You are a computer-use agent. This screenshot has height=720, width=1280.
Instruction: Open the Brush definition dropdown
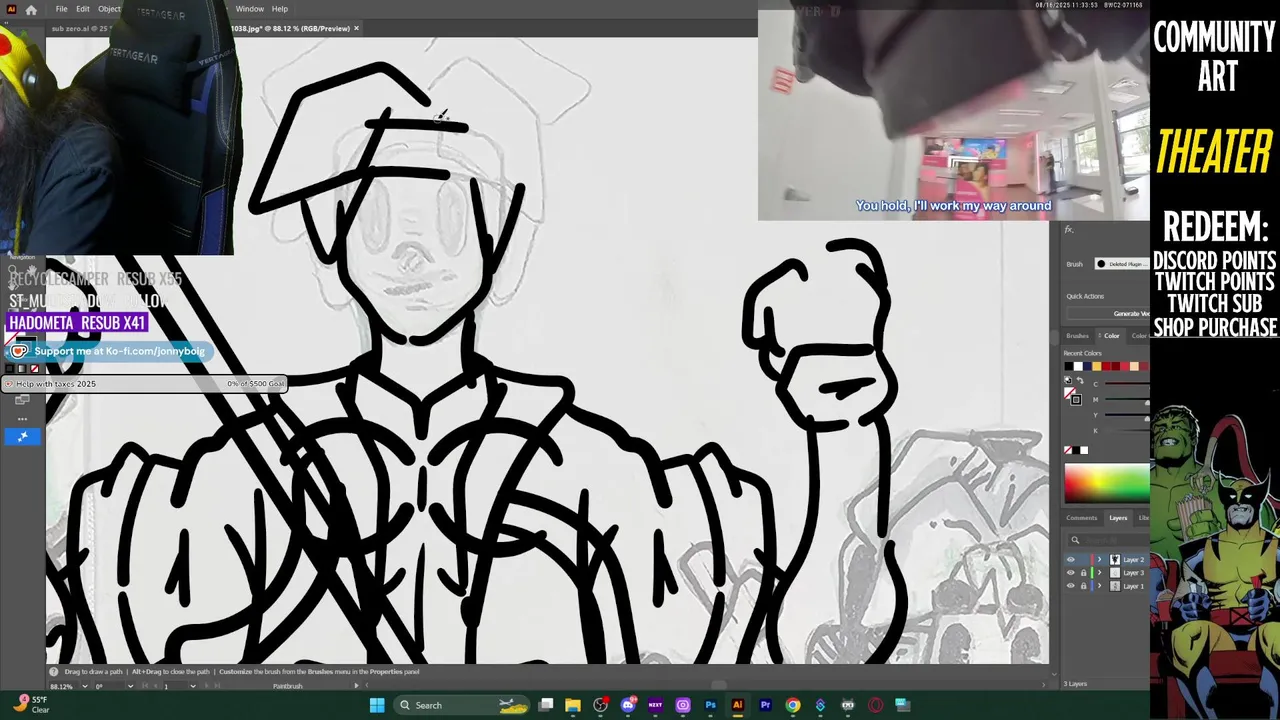pyautogui.click(x=1122, y=264)
